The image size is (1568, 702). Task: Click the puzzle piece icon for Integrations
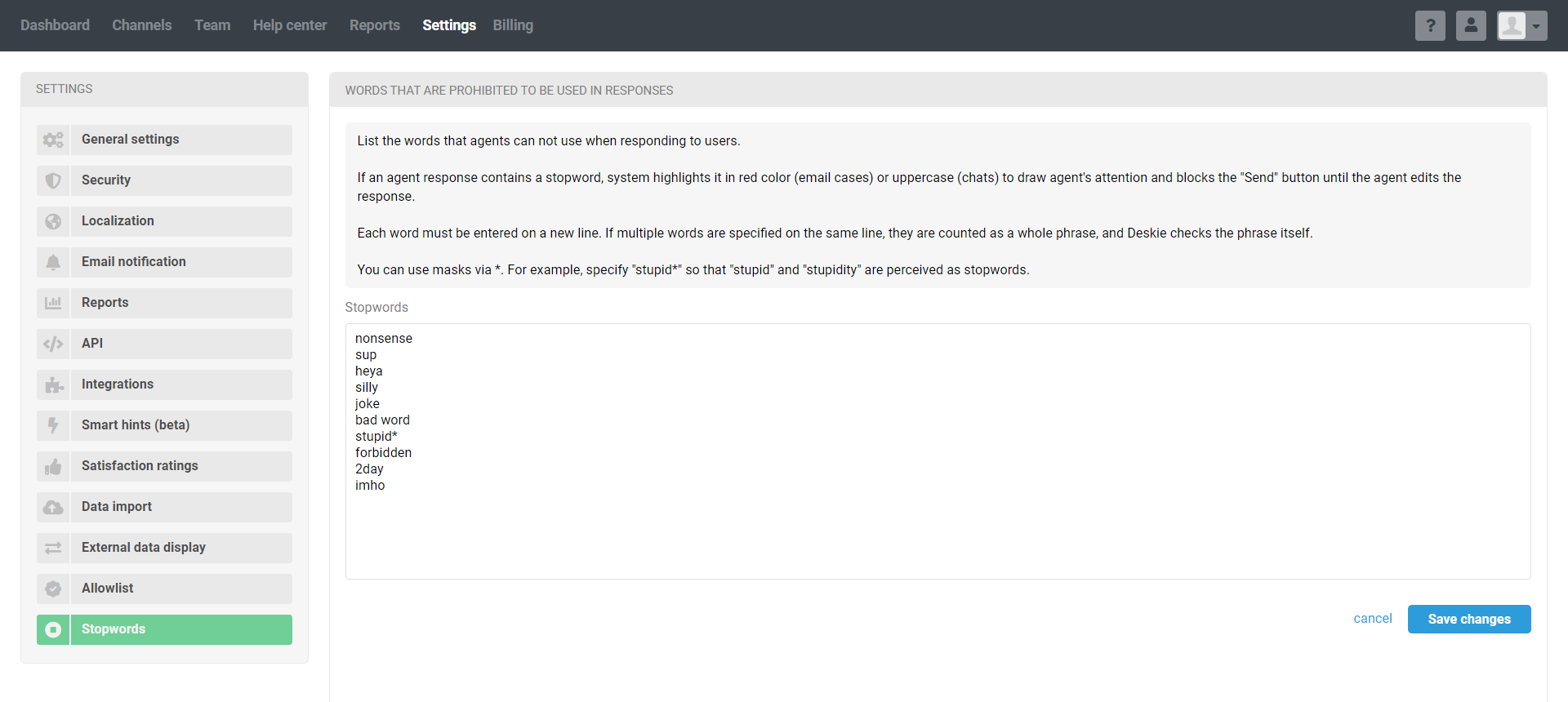point(53,384)
